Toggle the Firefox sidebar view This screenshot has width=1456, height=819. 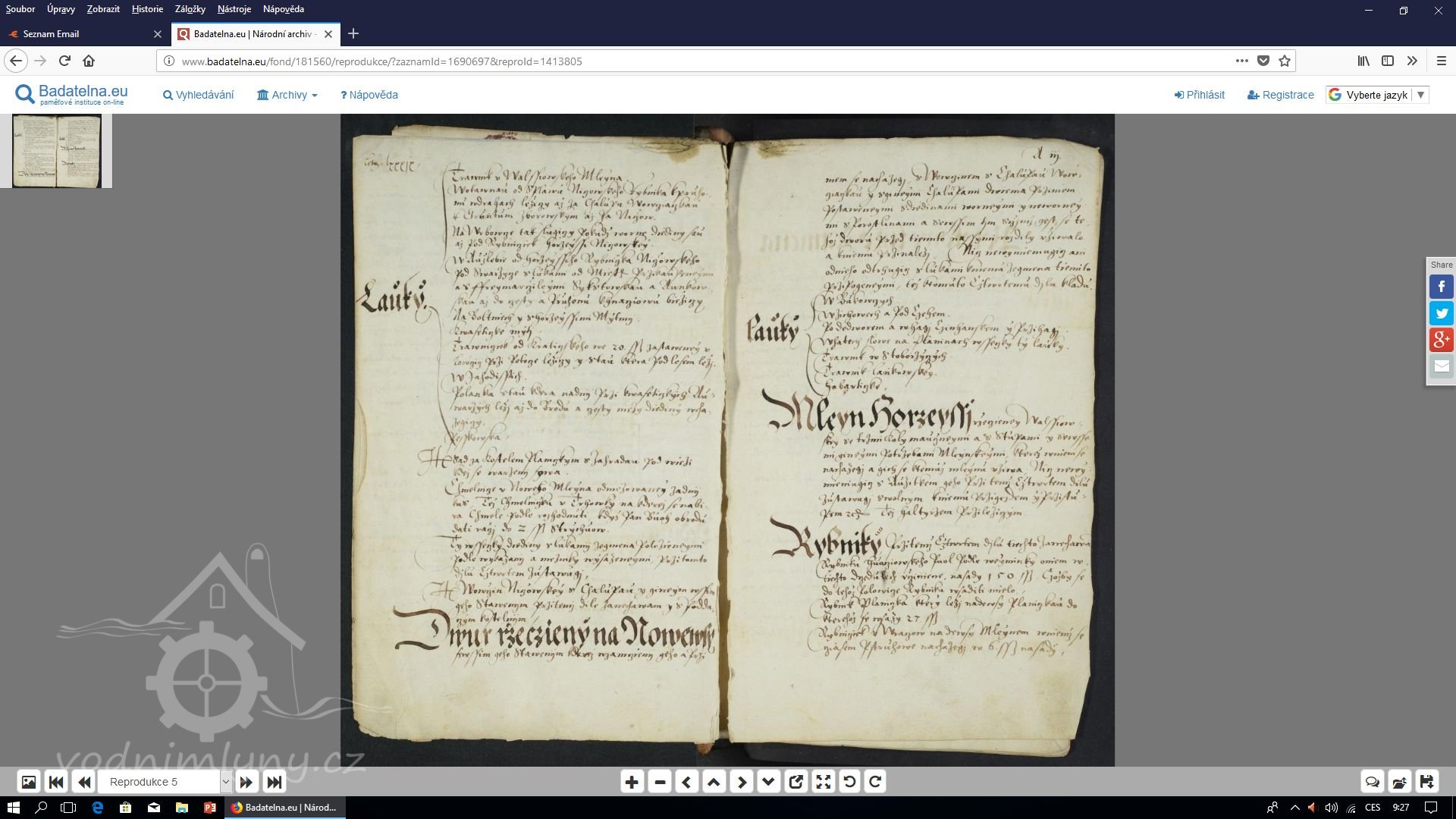[1387, 61]
